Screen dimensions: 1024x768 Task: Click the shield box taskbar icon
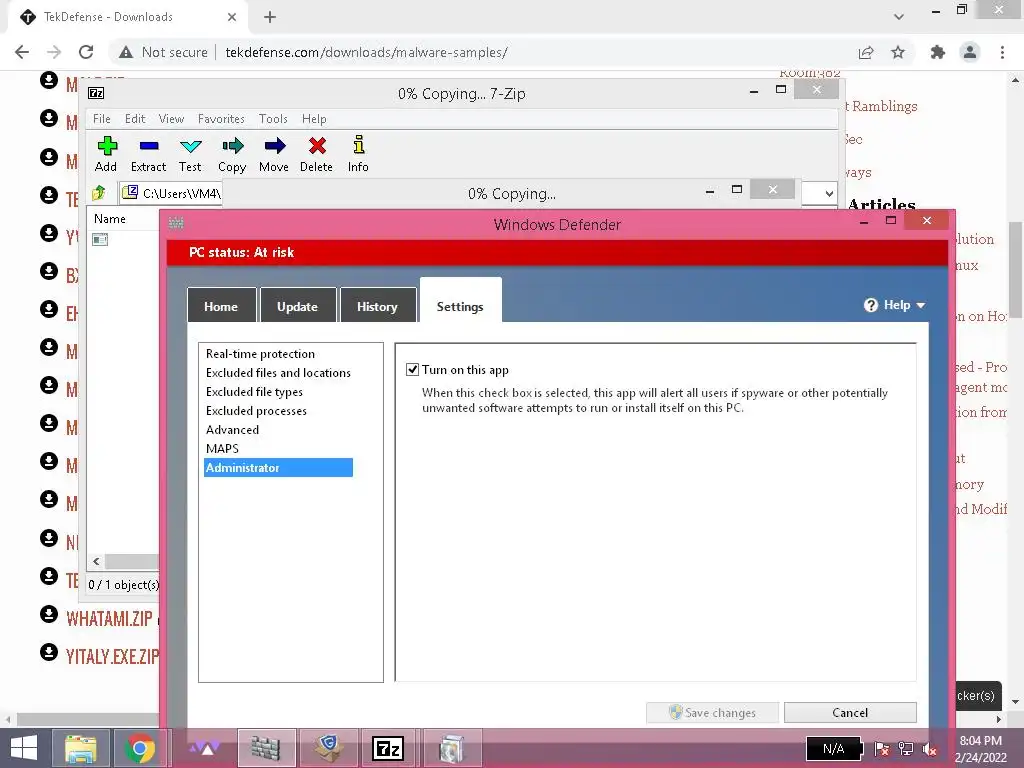tap(328, 748)
